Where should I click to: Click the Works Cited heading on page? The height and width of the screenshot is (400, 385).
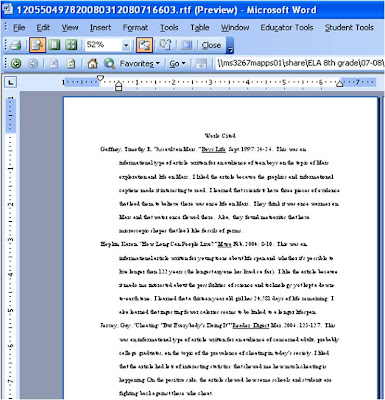(x=220, y=136)
